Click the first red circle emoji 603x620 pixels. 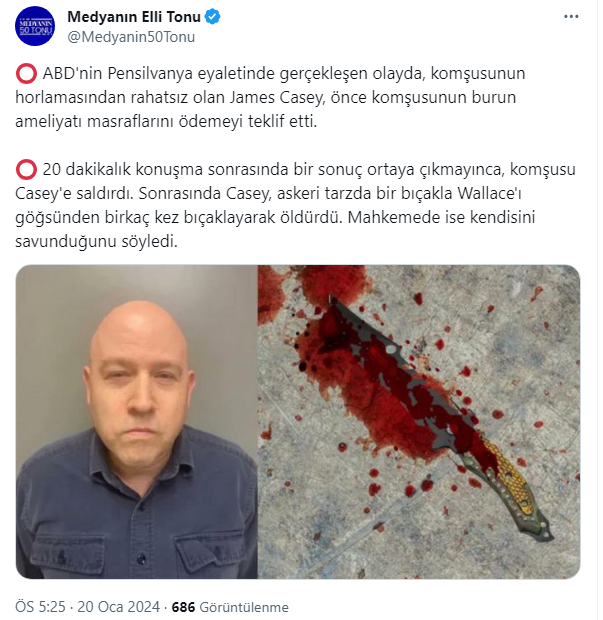coord(26,74)
